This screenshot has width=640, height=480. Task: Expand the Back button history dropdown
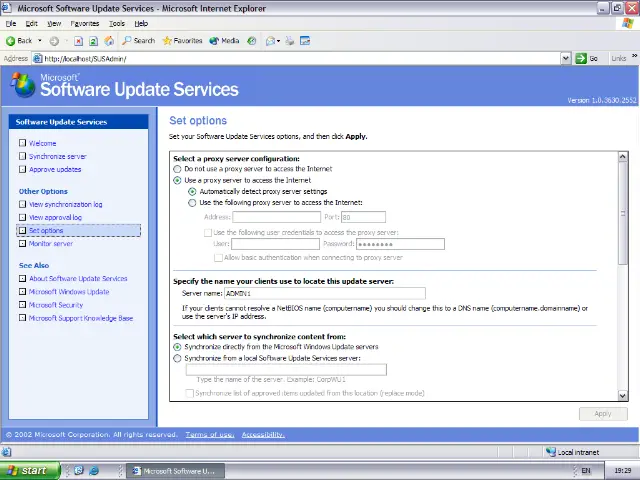[40, 41]
